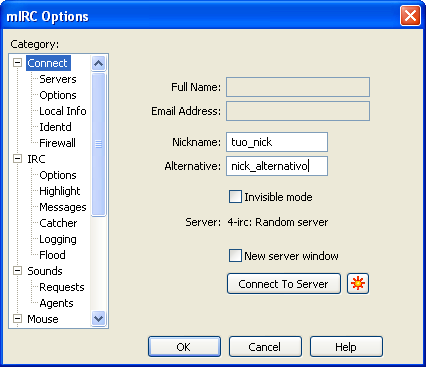Focus the Email Address field

point(298,111)
